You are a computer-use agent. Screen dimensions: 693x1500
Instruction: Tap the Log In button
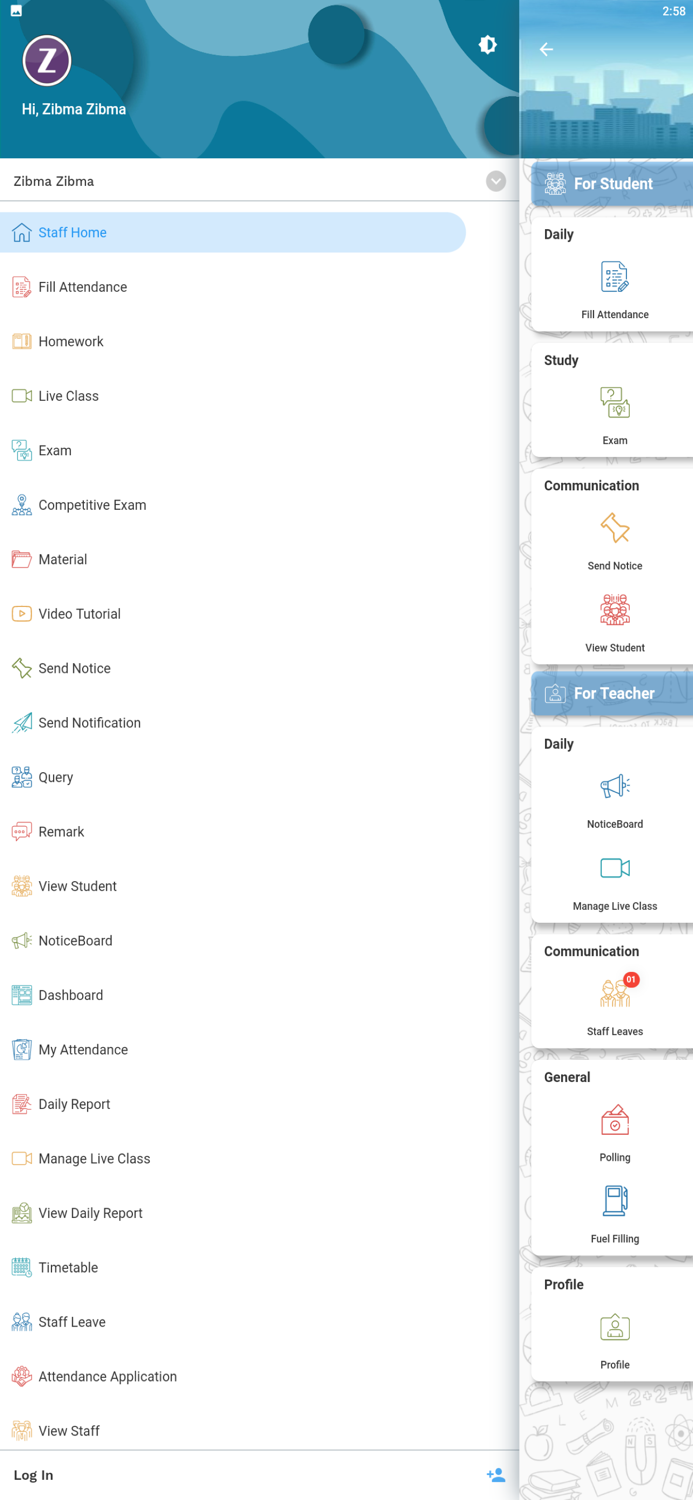[33, 1475]
